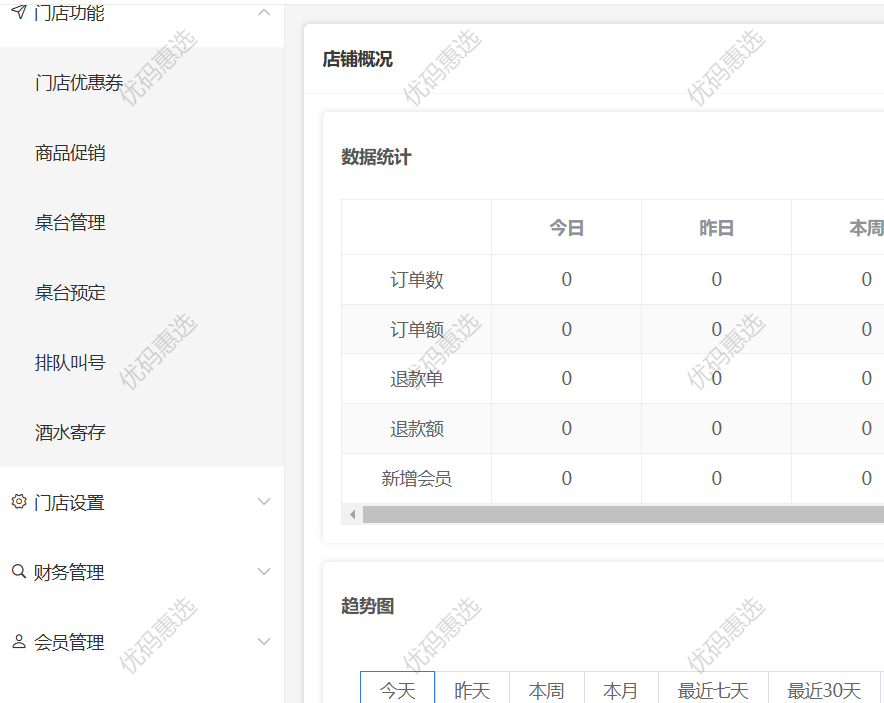This screenshot has width=884, height=703.
Task: Switch trend chart to 本周
Action: pos(546,690)
